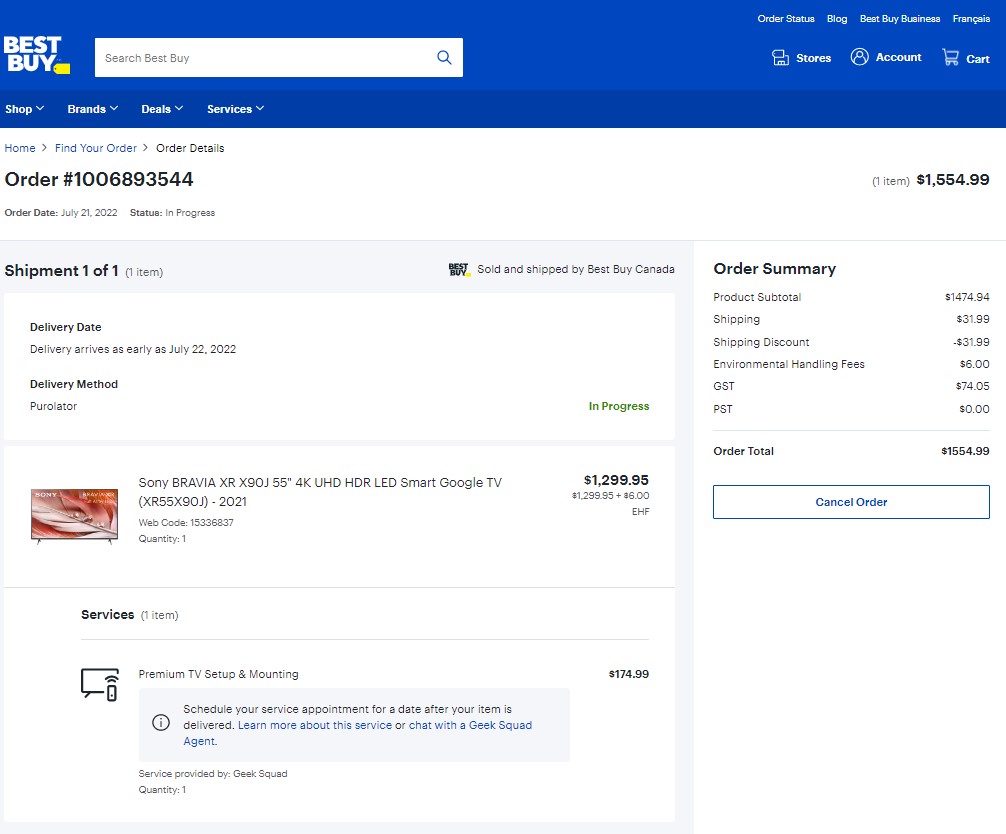Open Learn more about this service link

314,725
